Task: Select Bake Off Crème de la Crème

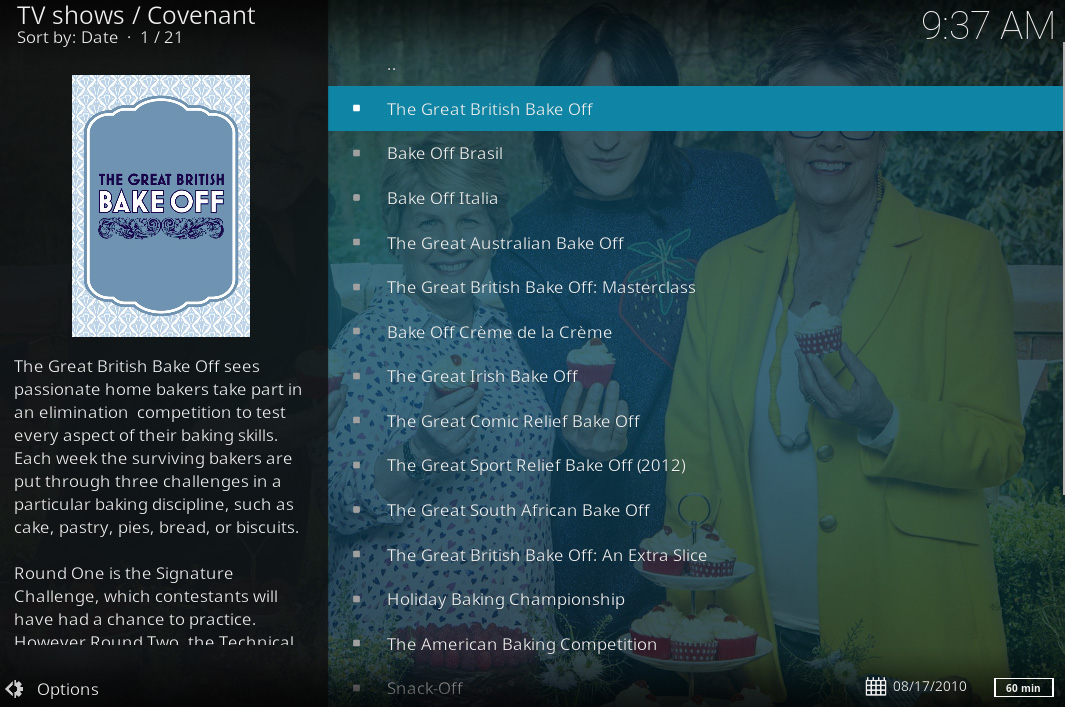Action: (695, 332)
